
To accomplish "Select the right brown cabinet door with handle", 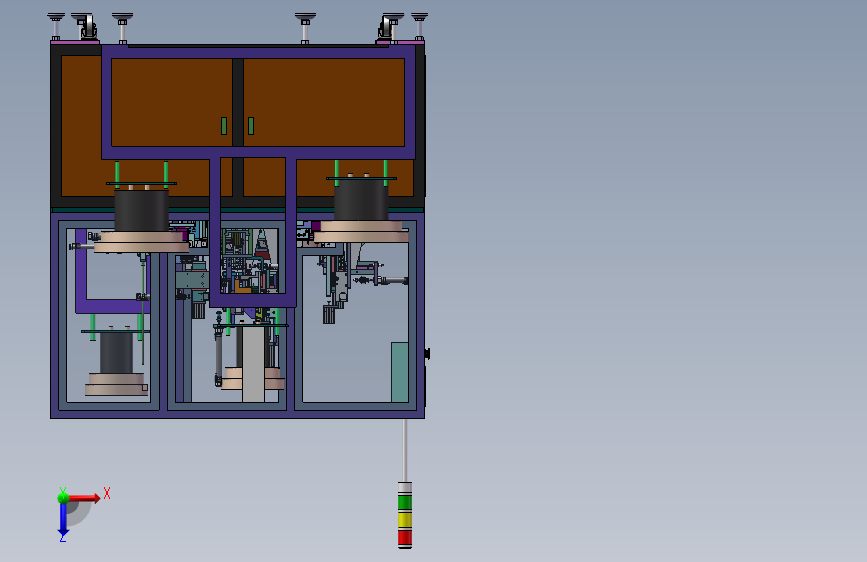I will [x=324, y=102].
